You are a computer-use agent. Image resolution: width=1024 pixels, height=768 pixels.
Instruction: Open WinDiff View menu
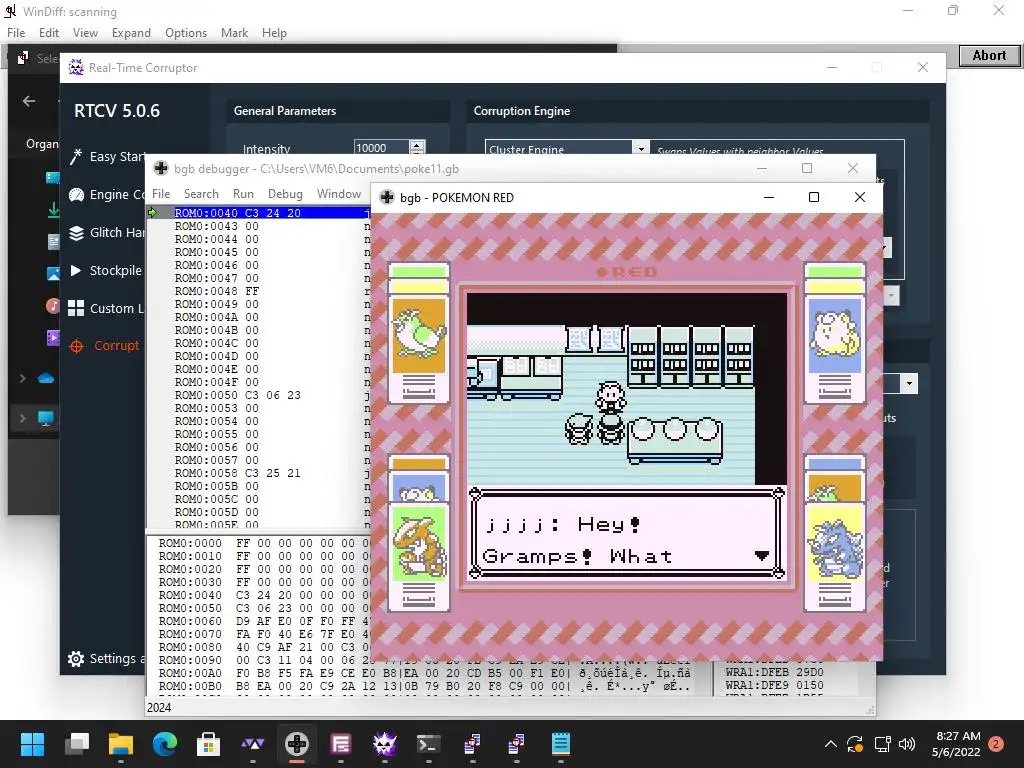(x=85, y=33)
